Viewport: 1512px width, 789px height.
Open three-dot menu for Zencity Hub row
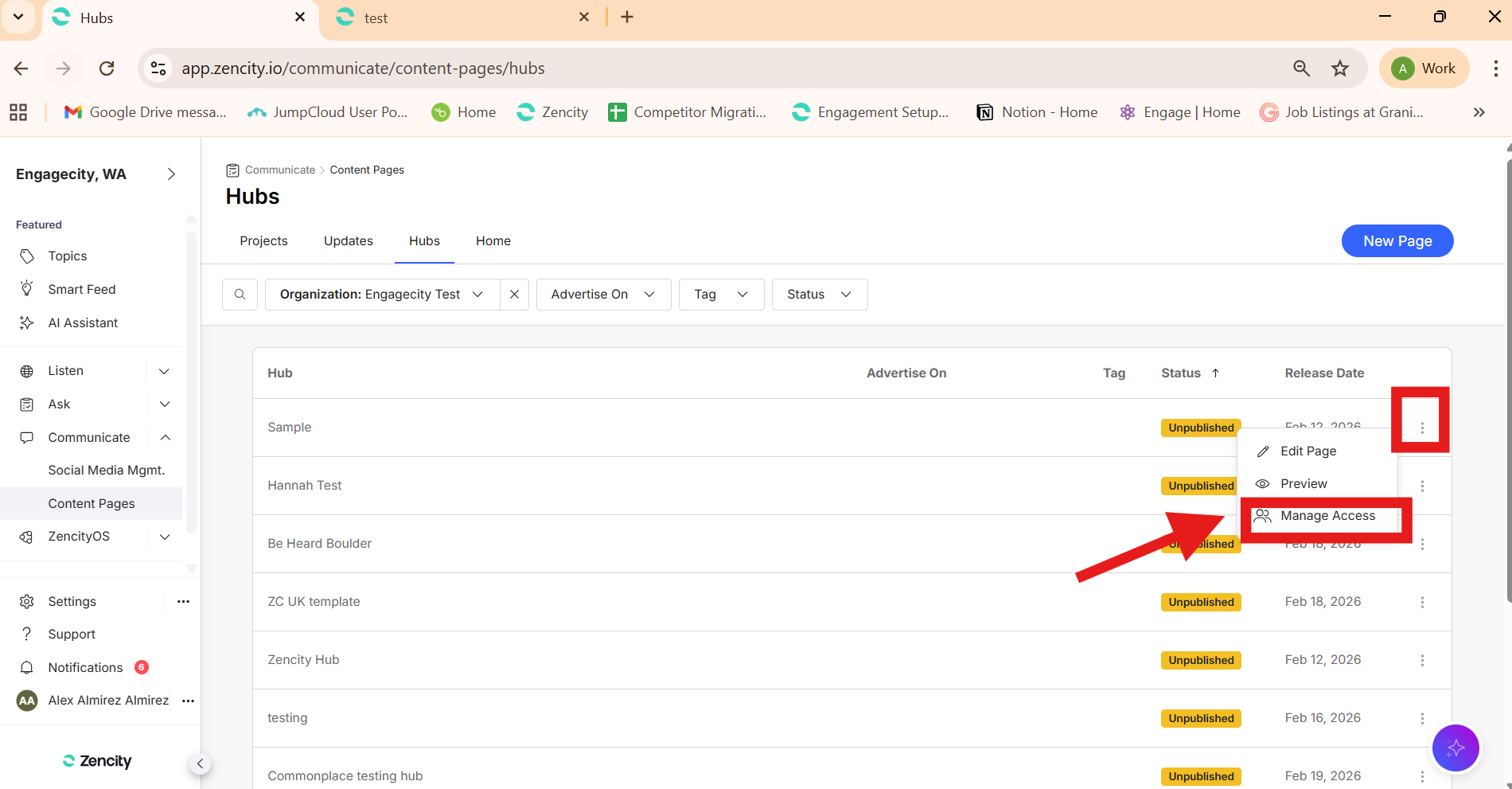click(1422, 660)
